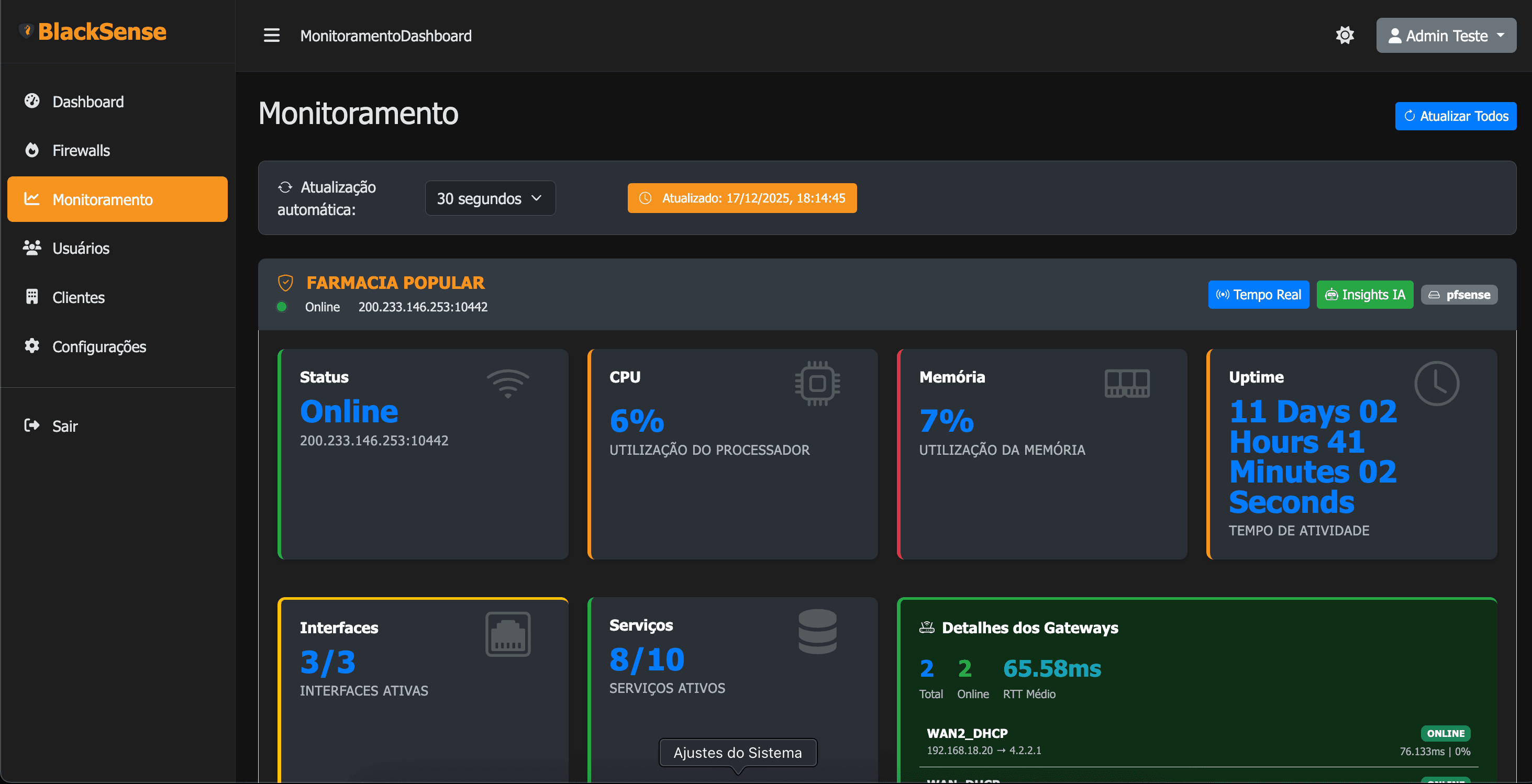The image size is (1532, 784).
Task: Select the Clientes building icon
Action: [32, 297]
